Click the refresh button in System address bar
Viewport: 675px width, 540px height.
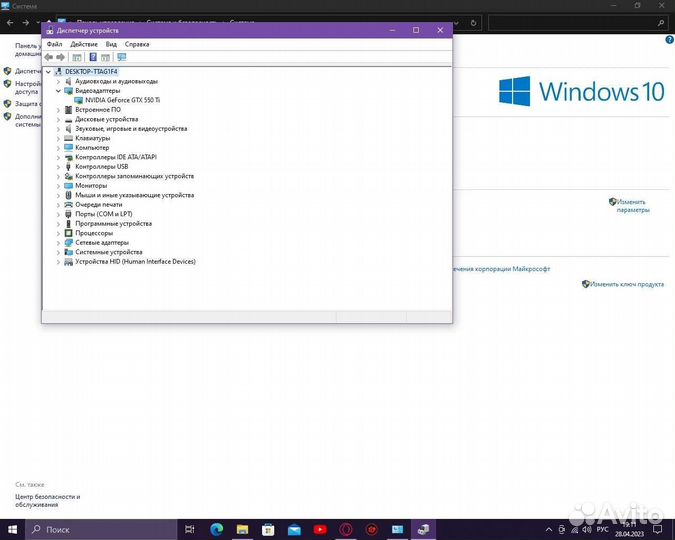[x=474, y=23]
